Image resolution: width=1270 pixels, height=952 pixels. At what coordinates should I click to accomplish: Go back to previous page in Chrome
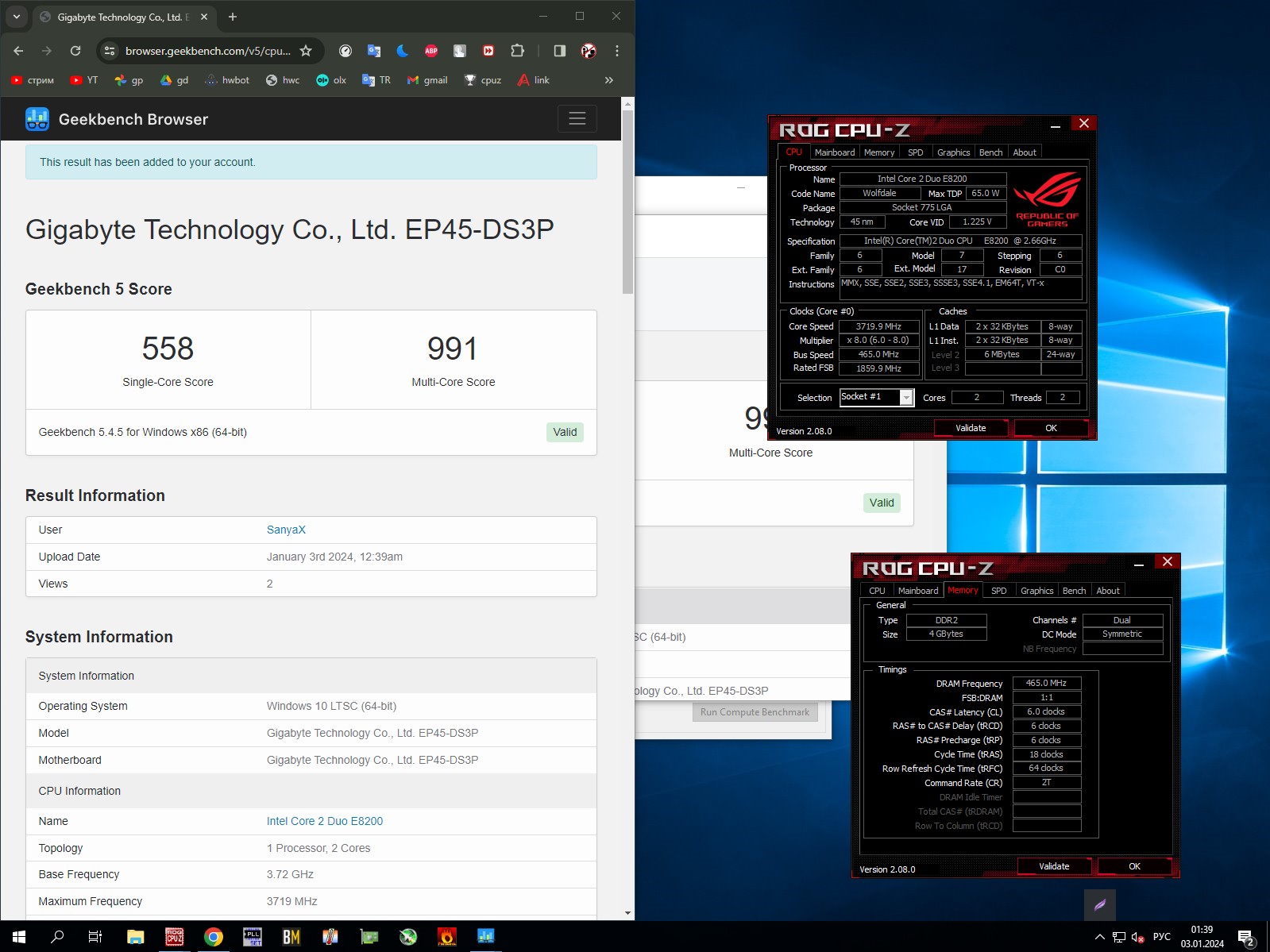[18, 51]
